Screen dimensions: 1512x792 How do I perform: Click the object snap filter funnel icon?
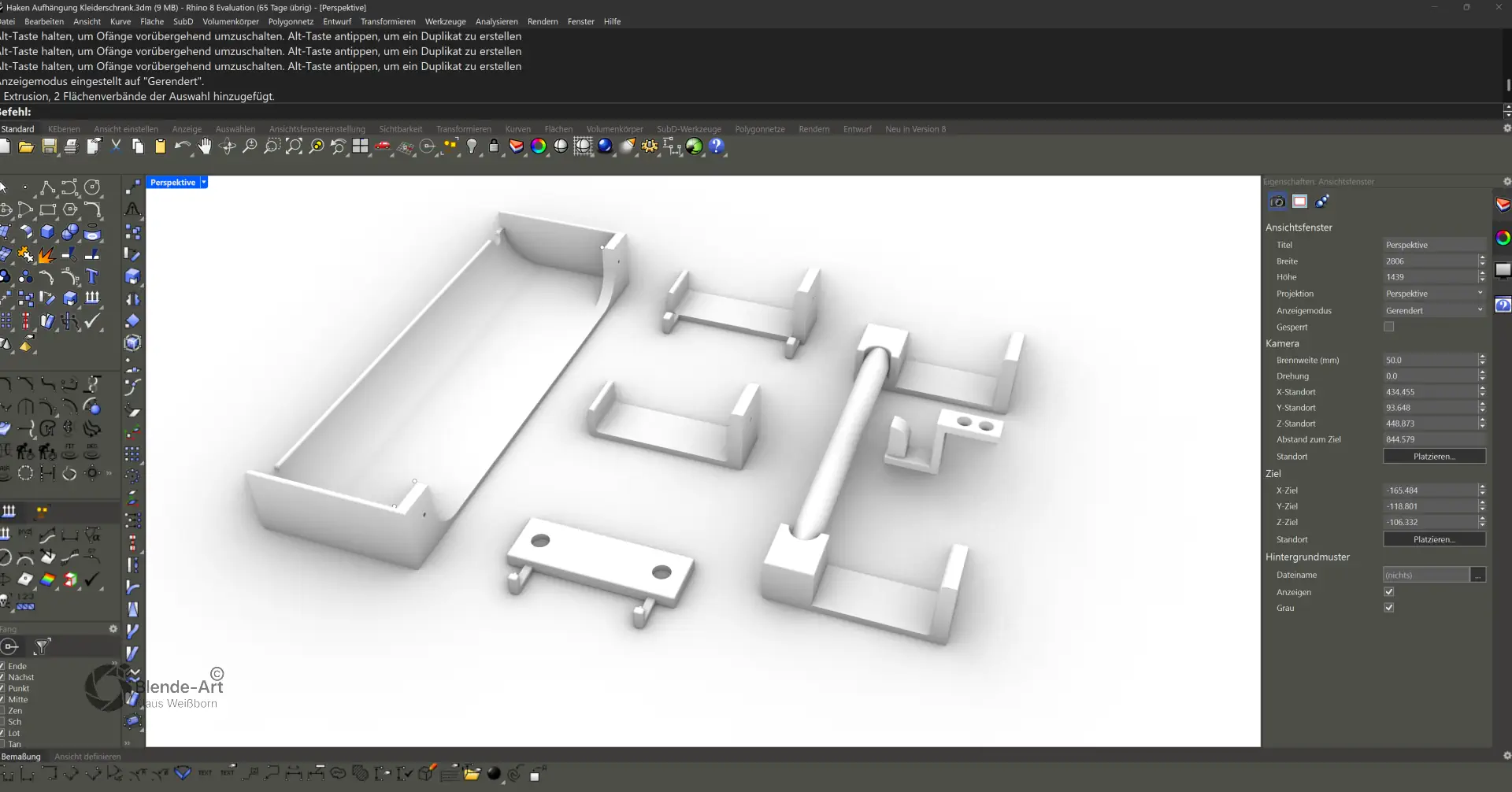click(x=42, y=647)
